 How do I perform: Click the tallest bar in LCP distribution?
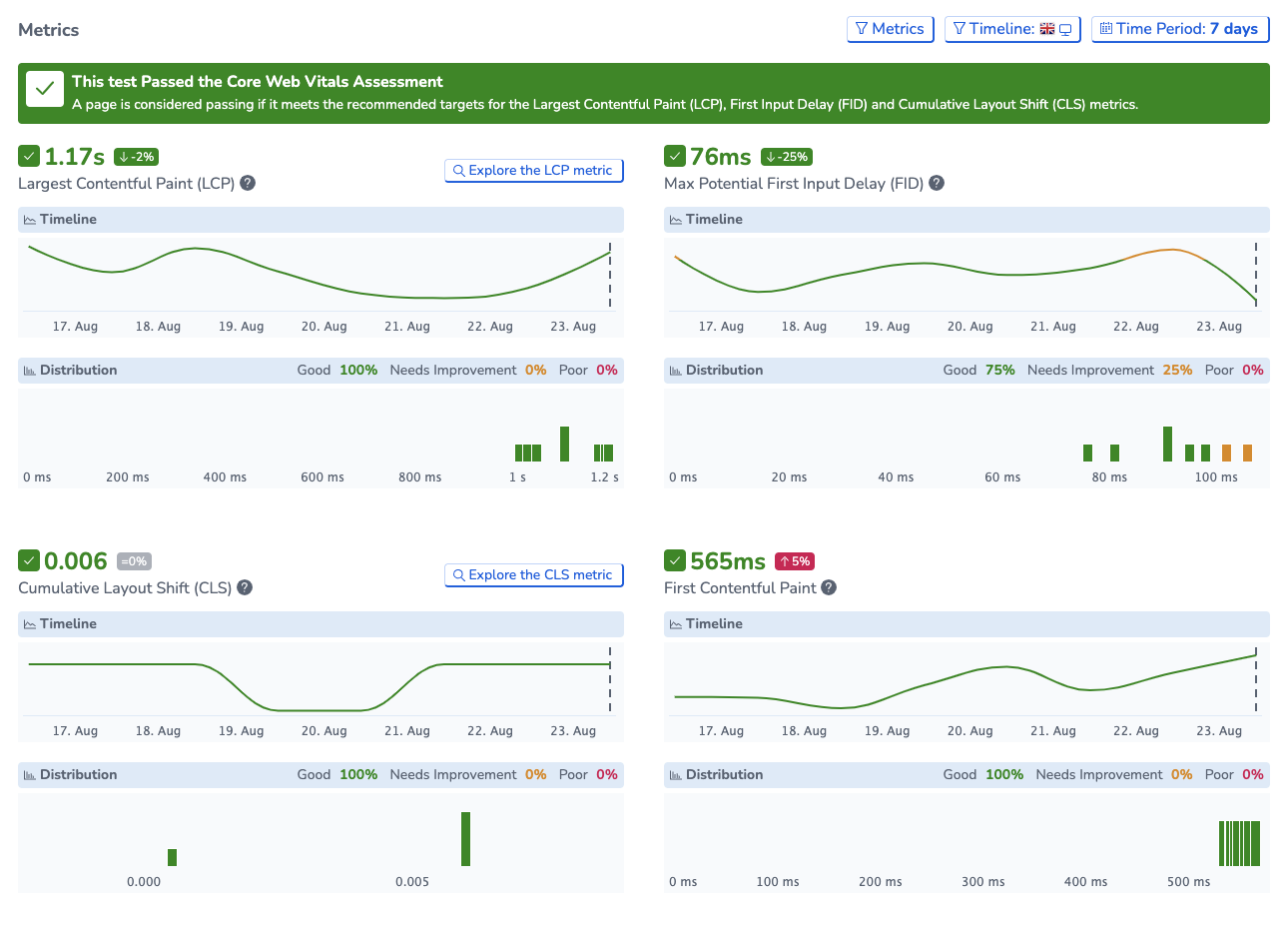click(x=565, y=445)
